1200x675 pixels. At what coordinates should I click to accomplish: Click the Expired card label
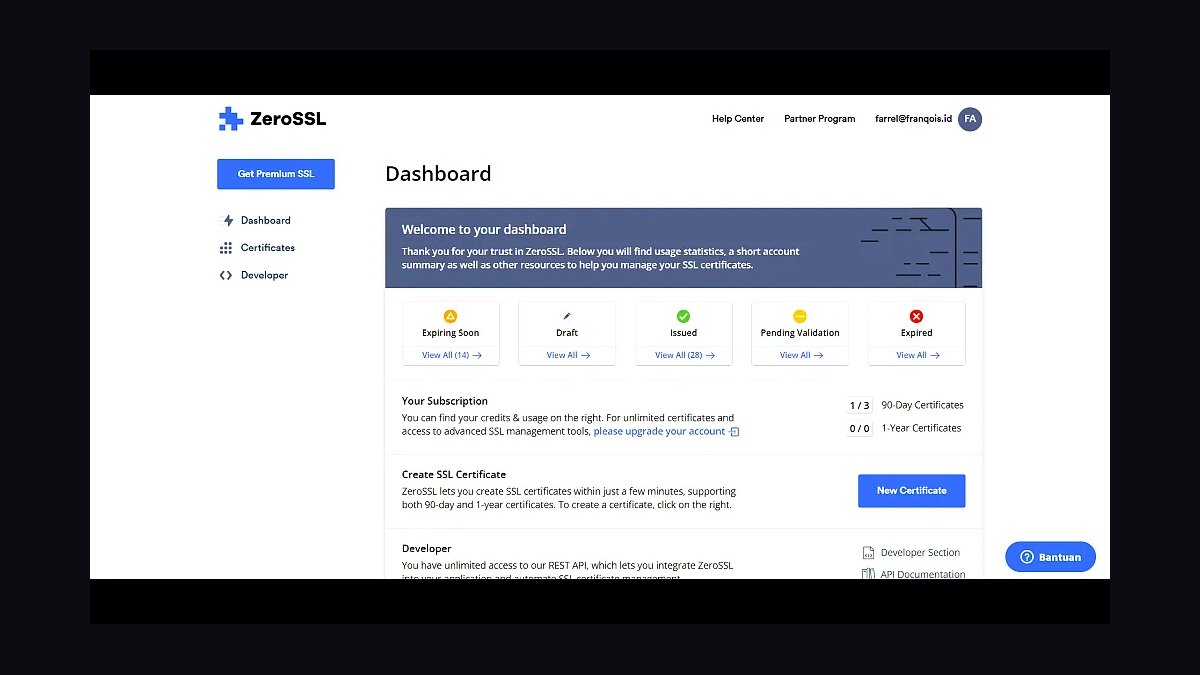tap(916, 333)
